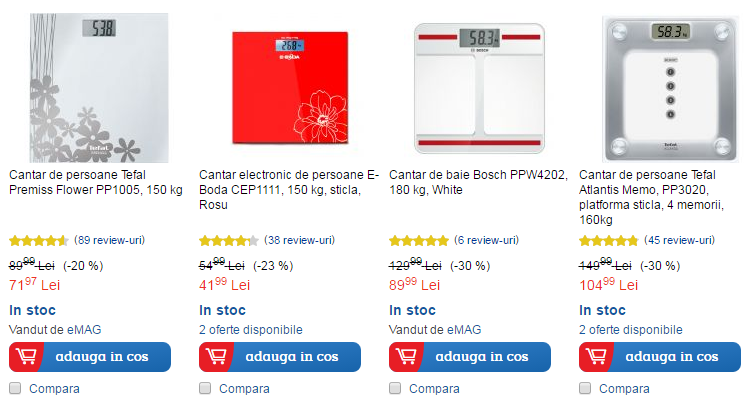Check Compara box for Bosch PPW4202

(x=395, y=388)
